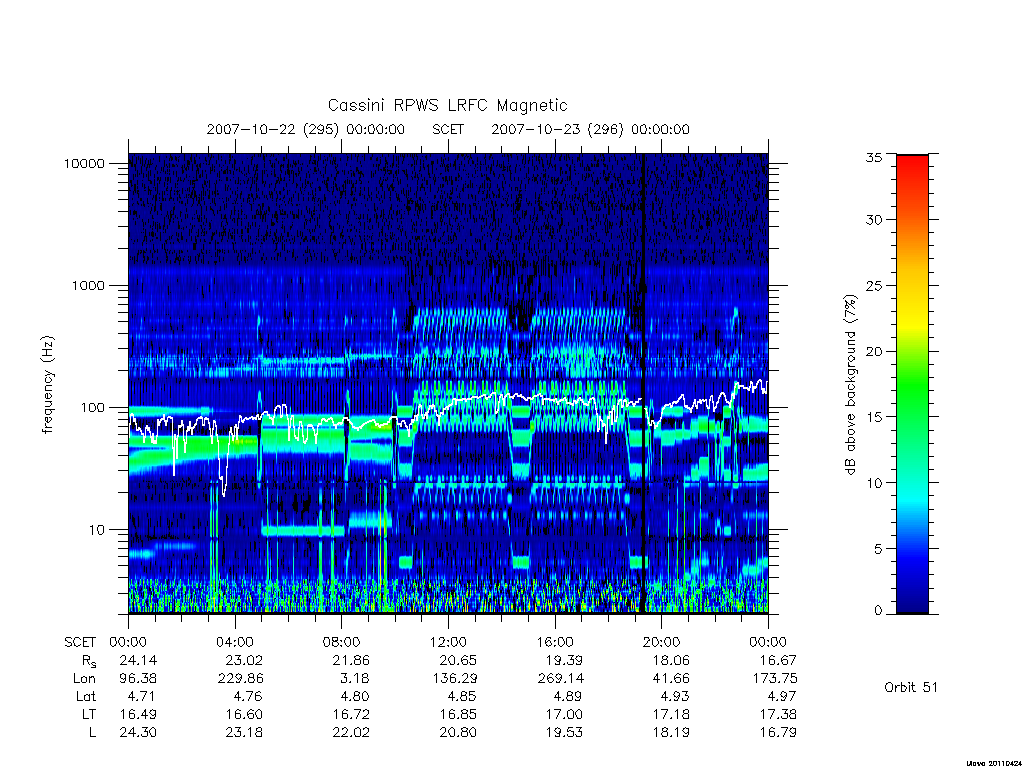Click the Rs value '21.86'

point(351,660)
